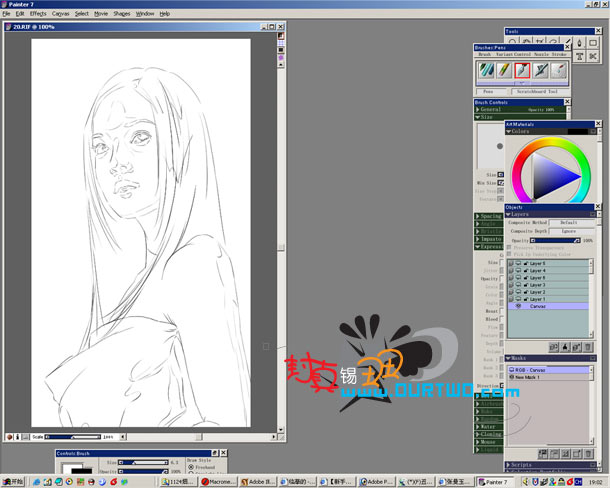
Task: Collapse the Masks section in Objects
Action: pyautogui.click(x=508, y=358)
